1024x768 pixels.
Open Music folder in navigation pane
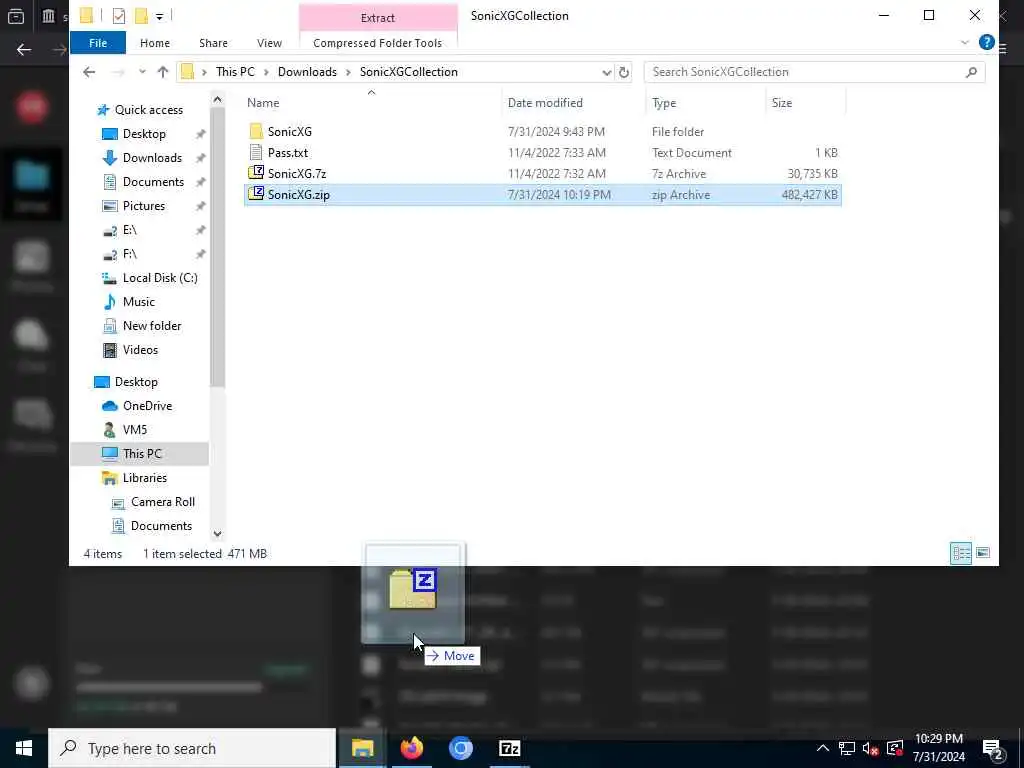pos(138,302)
